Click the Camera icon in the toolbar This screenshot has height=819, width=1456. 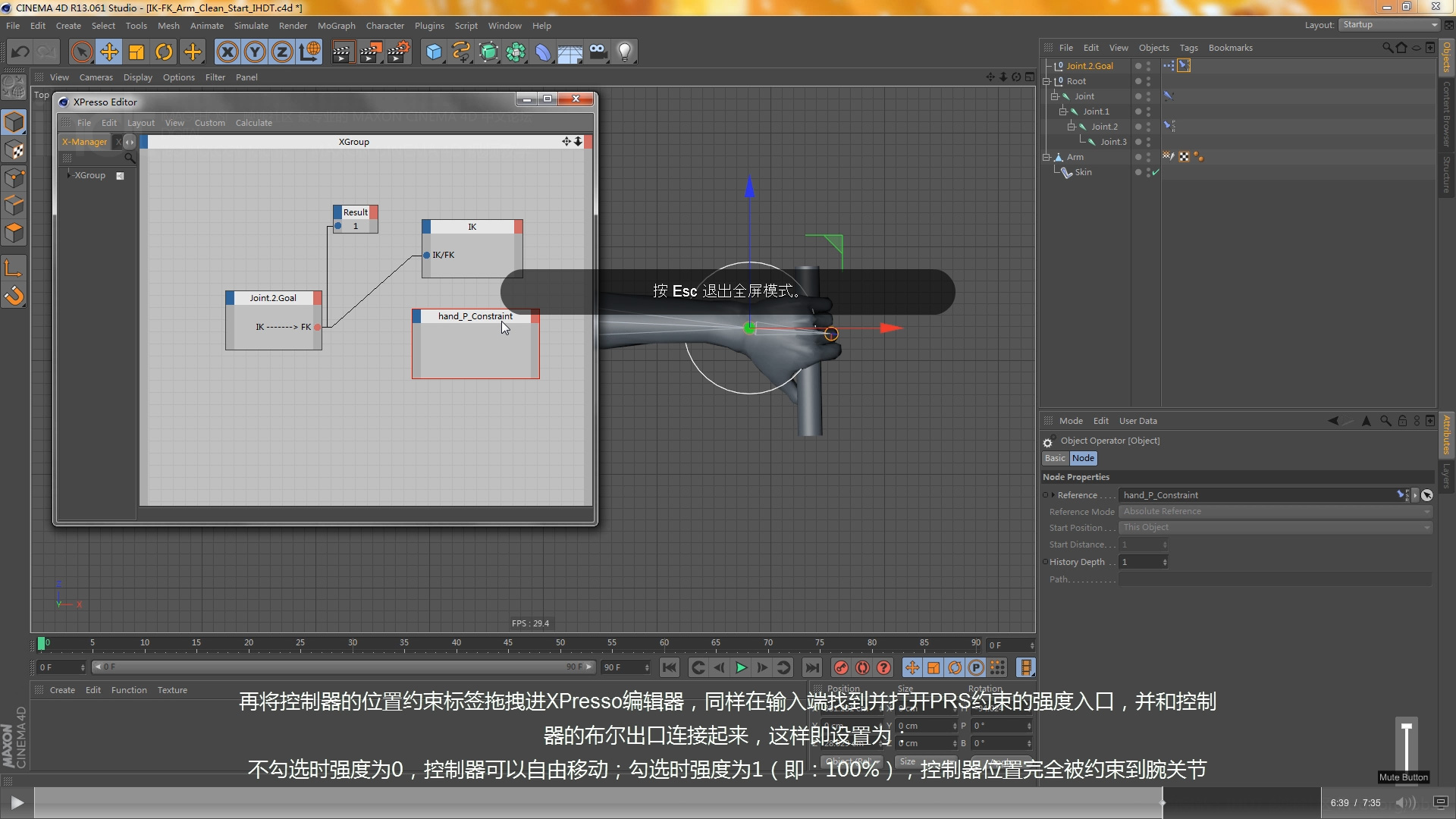click(598, 52)
